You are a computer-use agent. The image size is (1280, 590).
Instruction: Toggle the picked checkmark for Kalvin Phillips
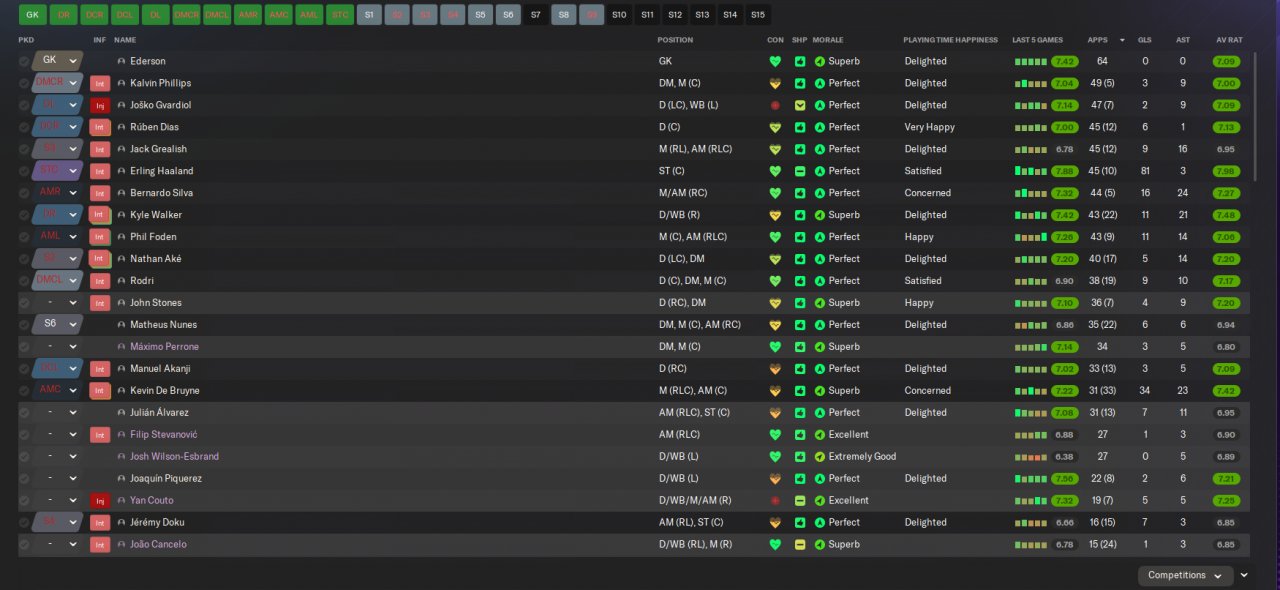point(24,83)
